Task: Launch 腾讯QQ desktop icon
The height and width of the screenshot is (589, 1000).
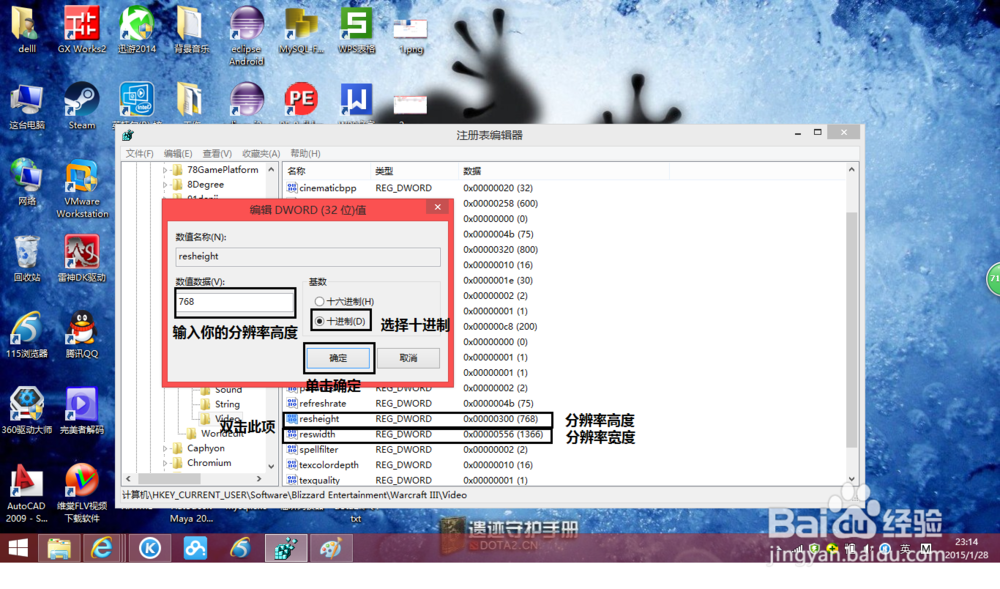Action: [82, 335]
